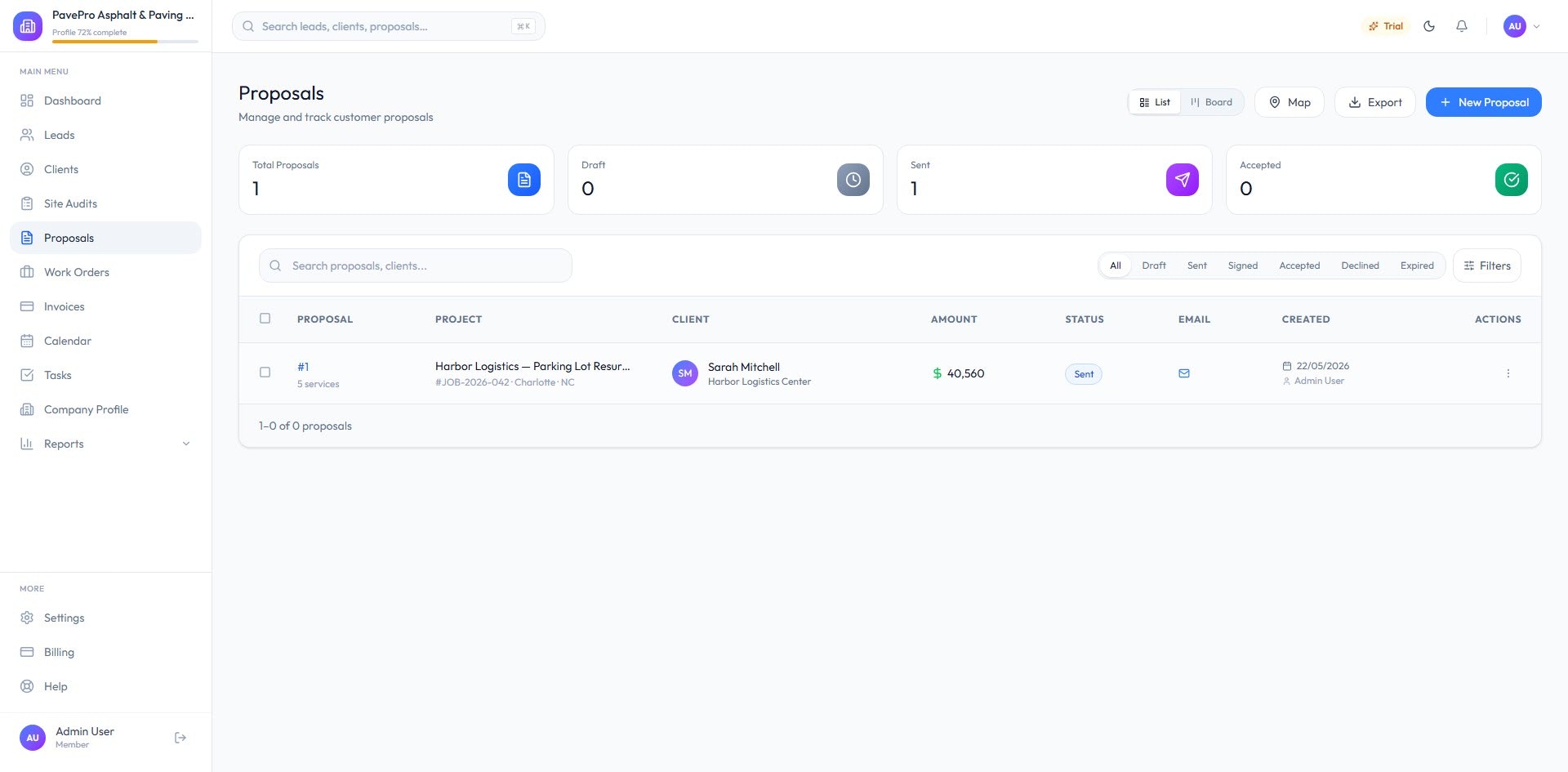Click the PROJECT column header
Viewport: 1568px width, 772px height.
tap(459, 319)
